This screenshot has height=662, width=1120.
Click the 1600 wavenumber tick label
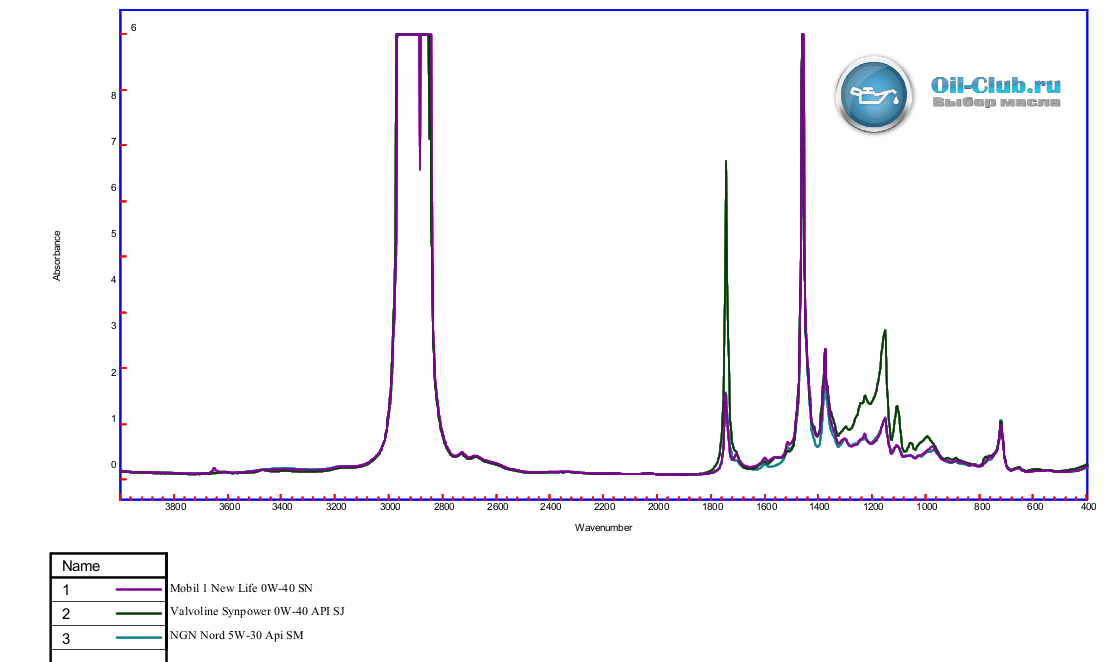(x=766, y=507)
